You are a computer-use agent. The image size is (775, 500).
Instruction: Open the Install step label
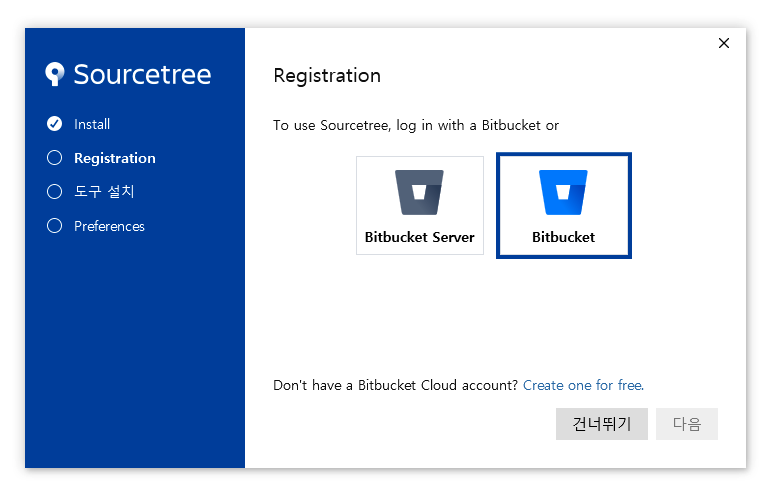pyautogui.click(x=92, y=124)
